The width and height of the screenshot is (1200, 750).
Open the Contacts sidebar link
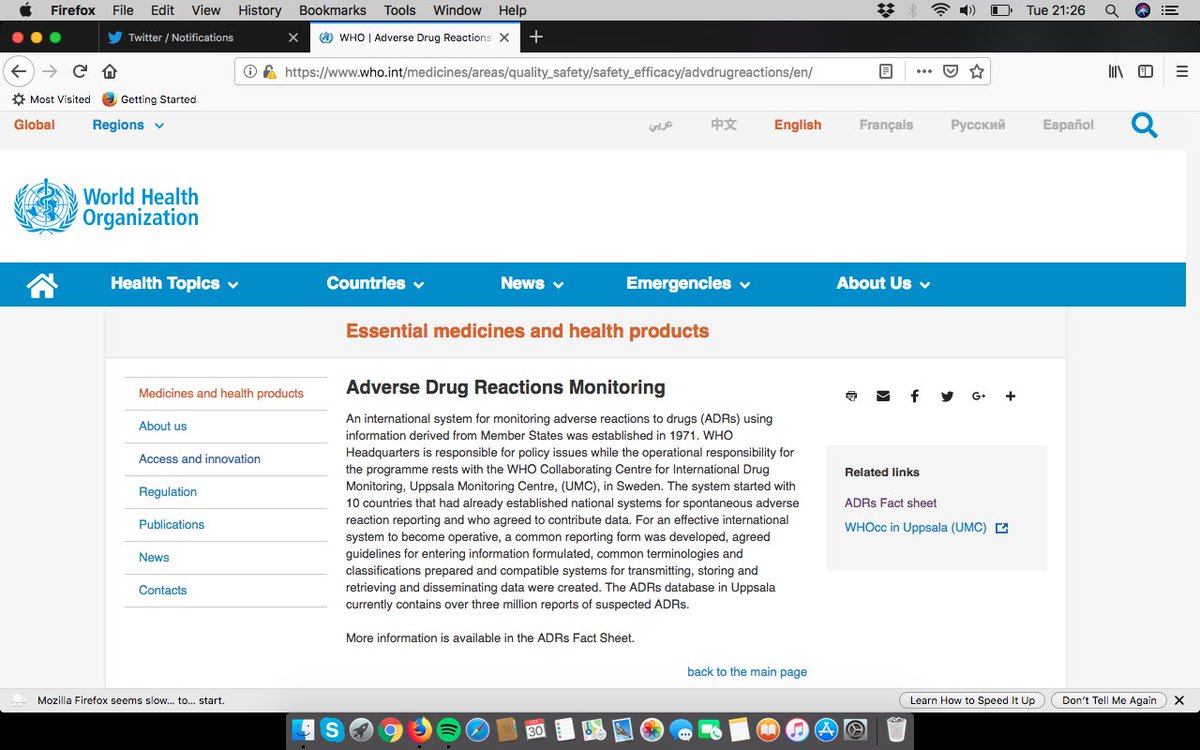point(163,590)
